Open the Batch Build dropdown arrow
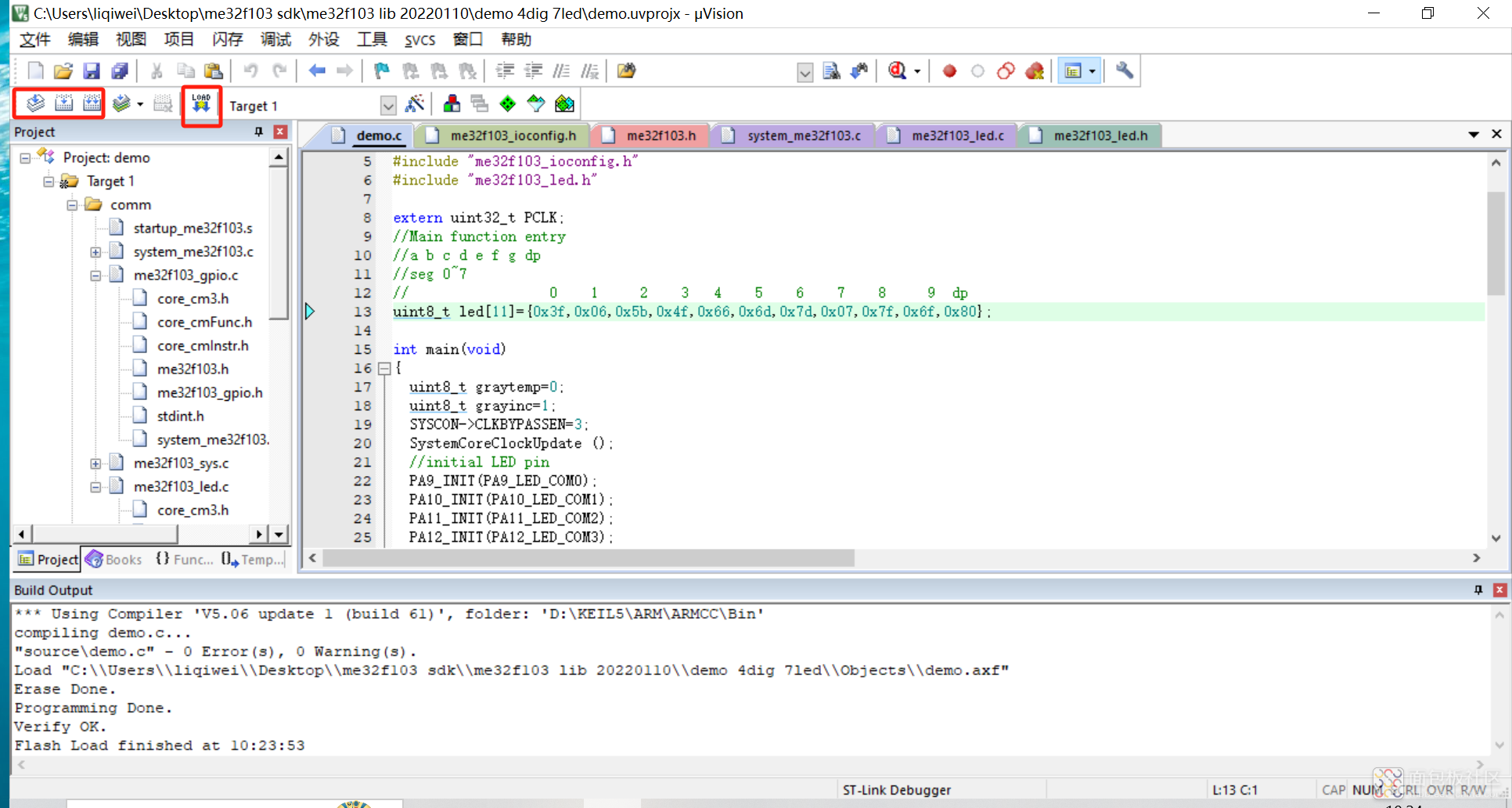Viewport: 1512px width, 808px height. (140, 104)
